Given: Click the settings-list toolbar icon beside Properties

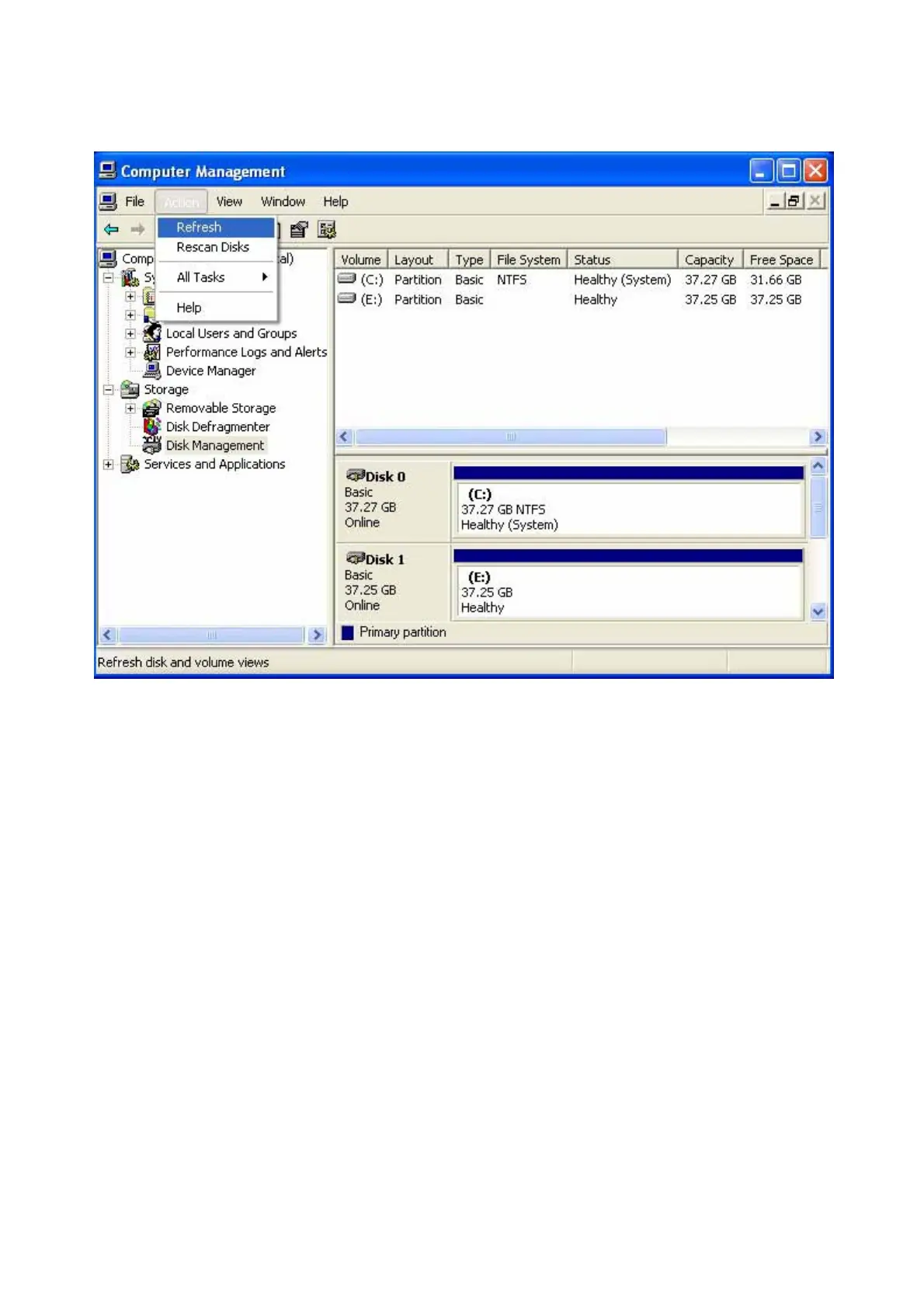Looking at the screenshot, I should [x=327, y=229].
